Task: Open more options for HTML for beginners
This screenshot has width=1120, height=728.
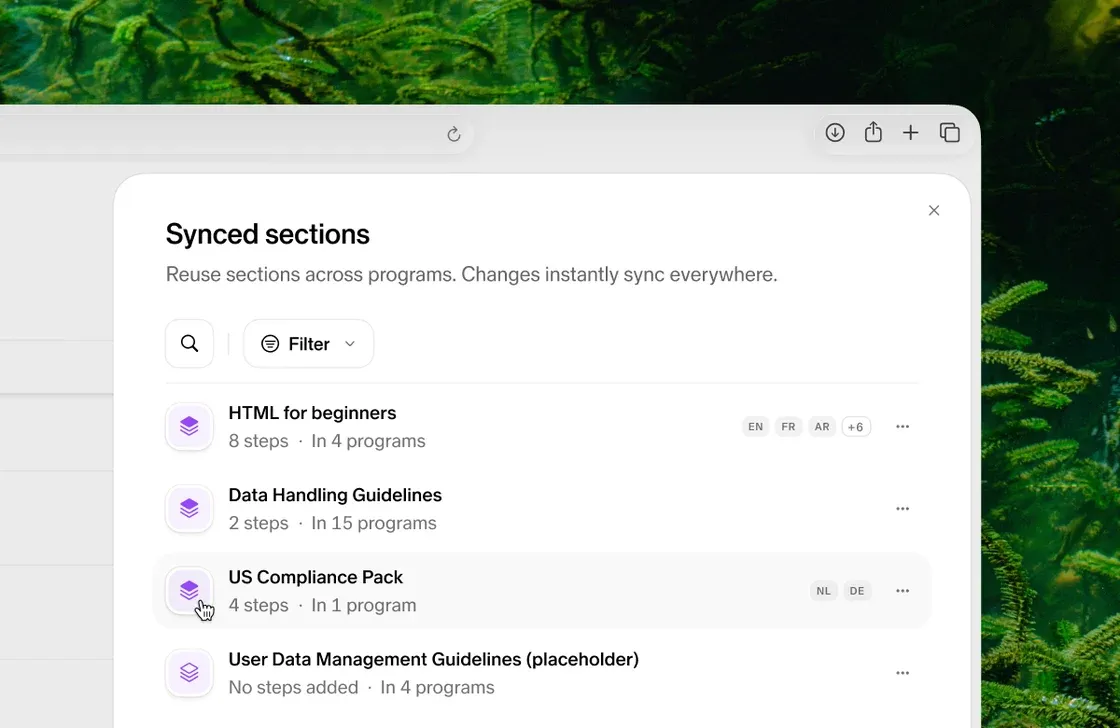Action: 902,427
